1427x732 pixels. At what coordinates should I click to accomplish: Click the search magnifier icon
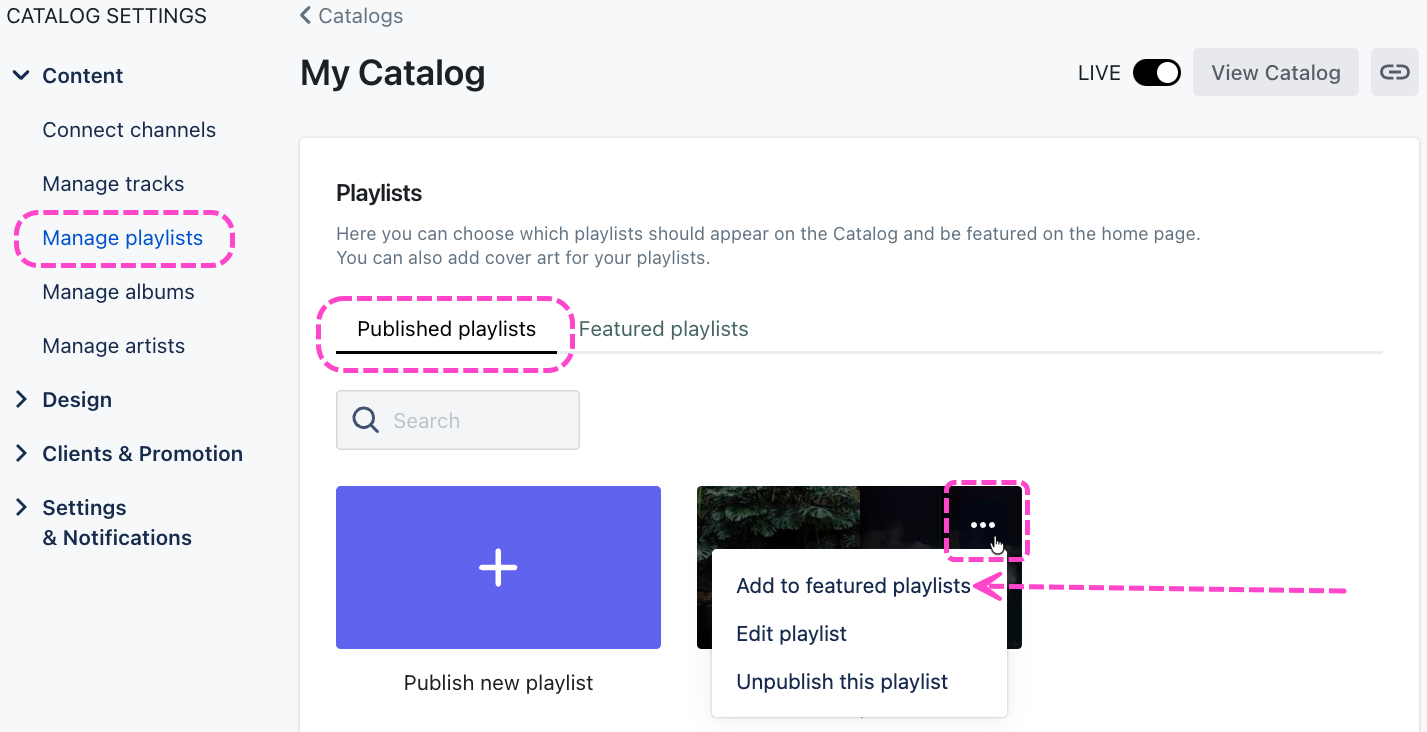(x=366, y=420)
